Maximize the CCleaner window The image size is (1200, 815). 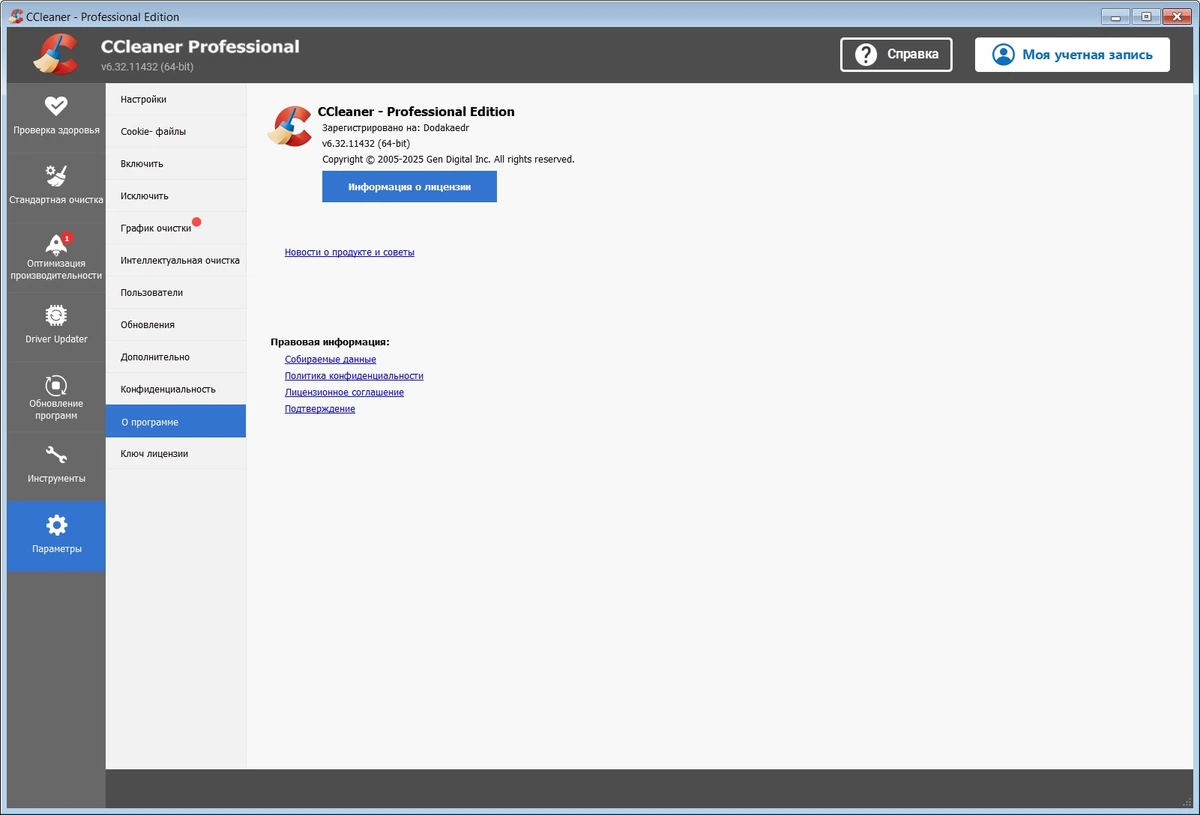(1145, 15)
